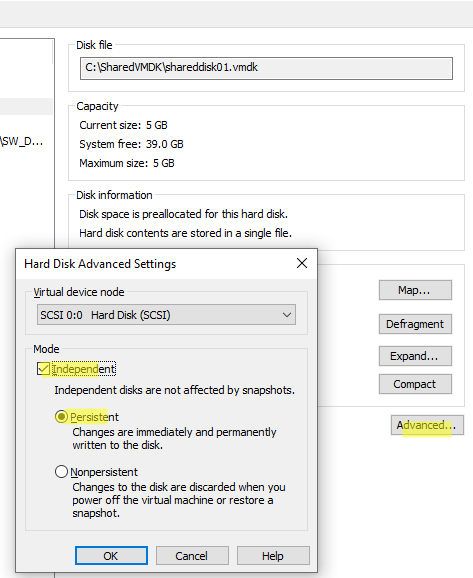This screenshot has width=473, height=578.
Task: Click 'Independent disks are not affected' description
Action: pos(174,390)
